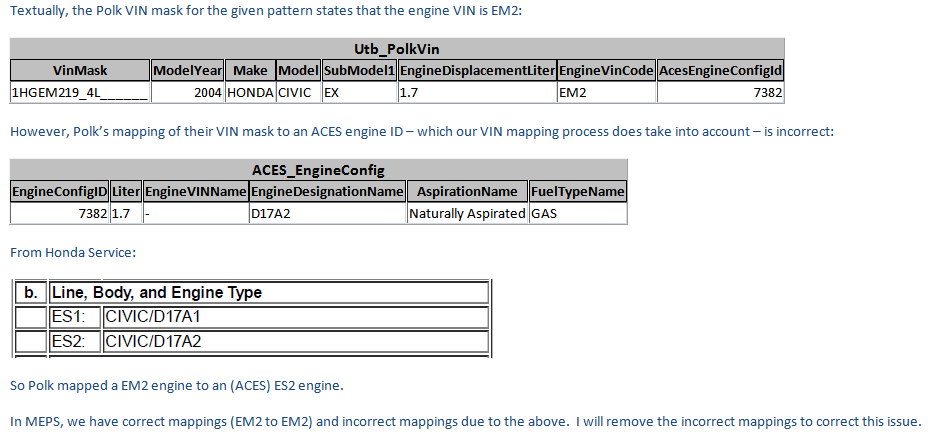
Task: Click the Line, Body, and Engine Type heading
Action: click(269, 292)
